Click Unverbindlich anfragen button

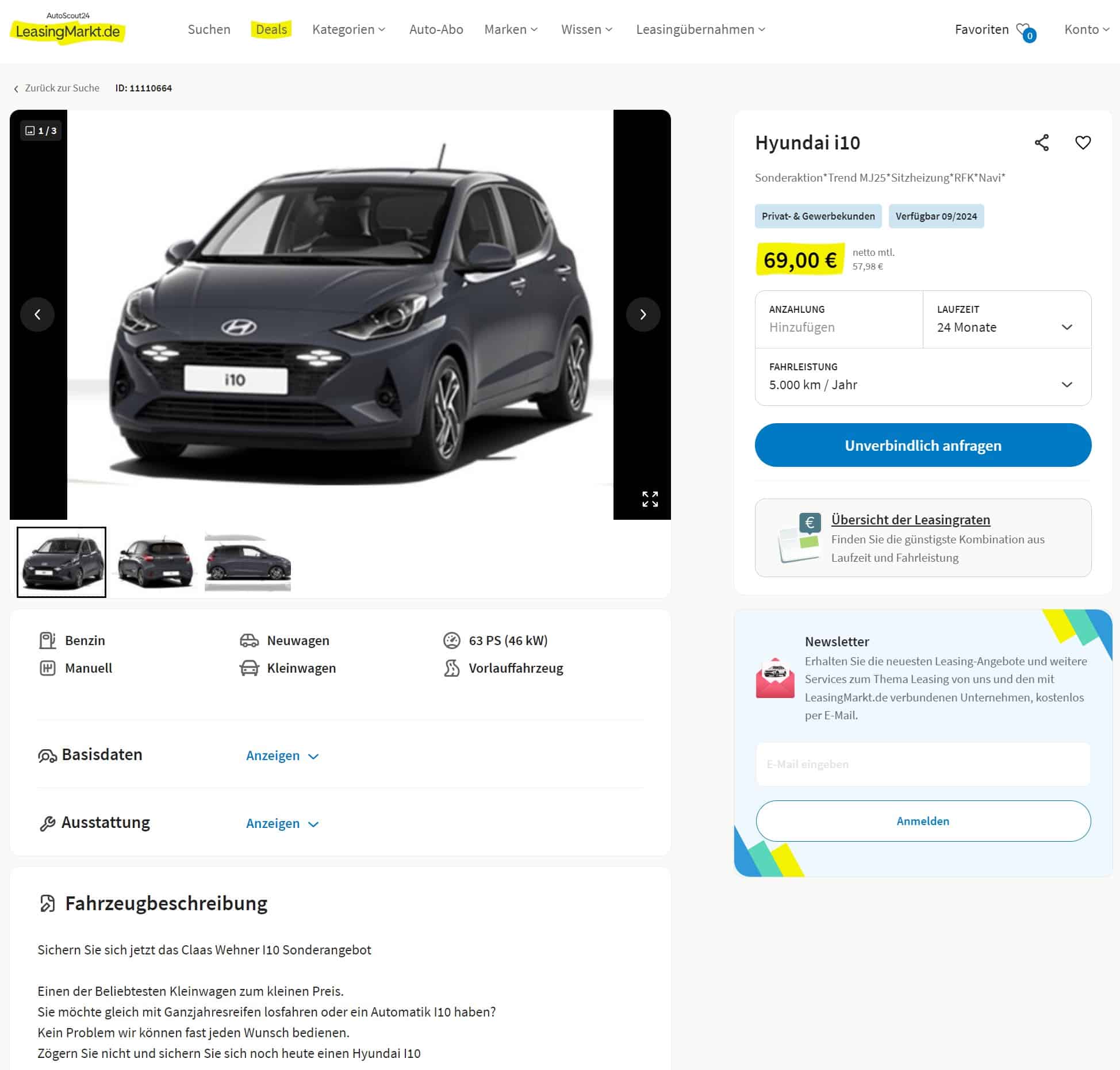coord(923,445)
